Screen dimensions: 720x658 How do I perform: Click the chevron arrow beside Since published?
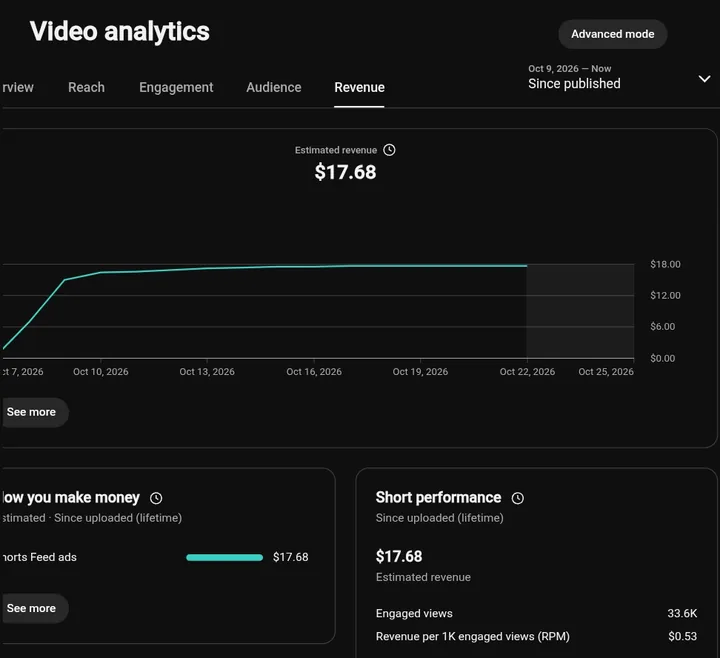pyautogui.click(x=704, y=79)
